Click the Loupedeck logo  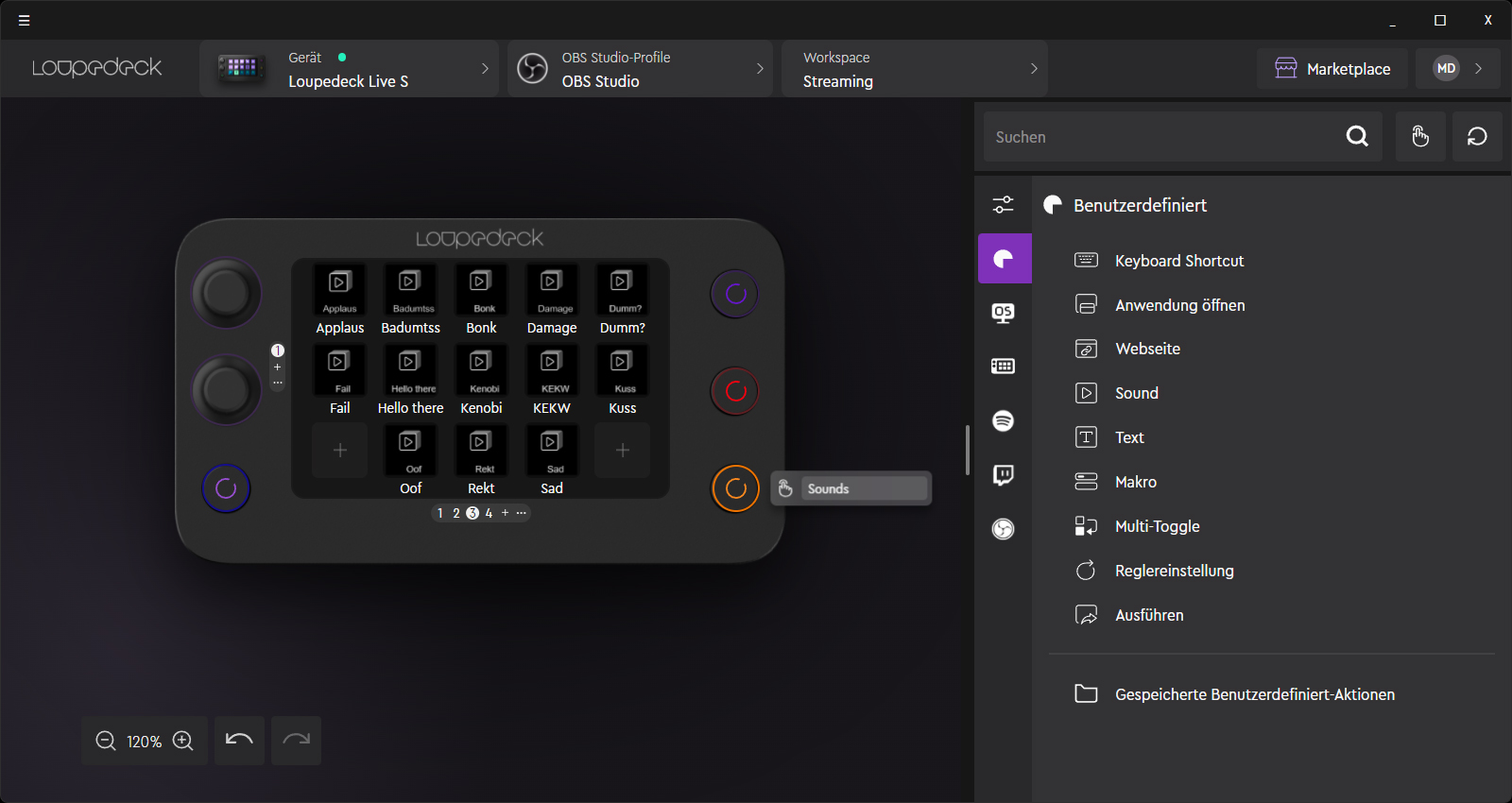tap(97, 68)
